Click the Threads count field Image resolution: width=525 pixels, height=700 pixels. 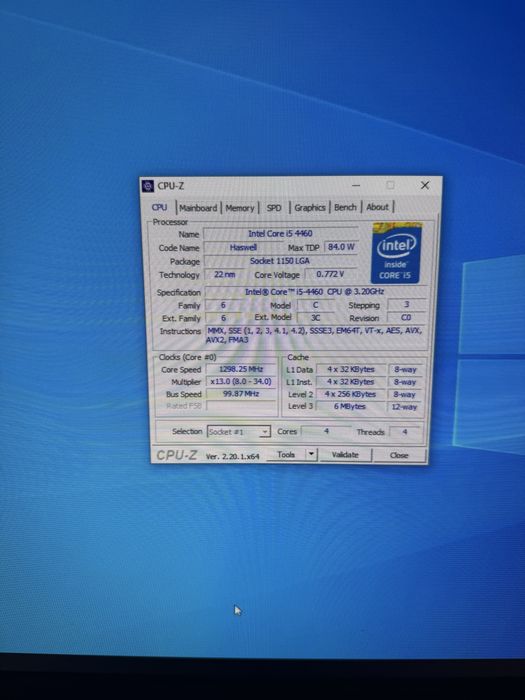tap(404, 432)
